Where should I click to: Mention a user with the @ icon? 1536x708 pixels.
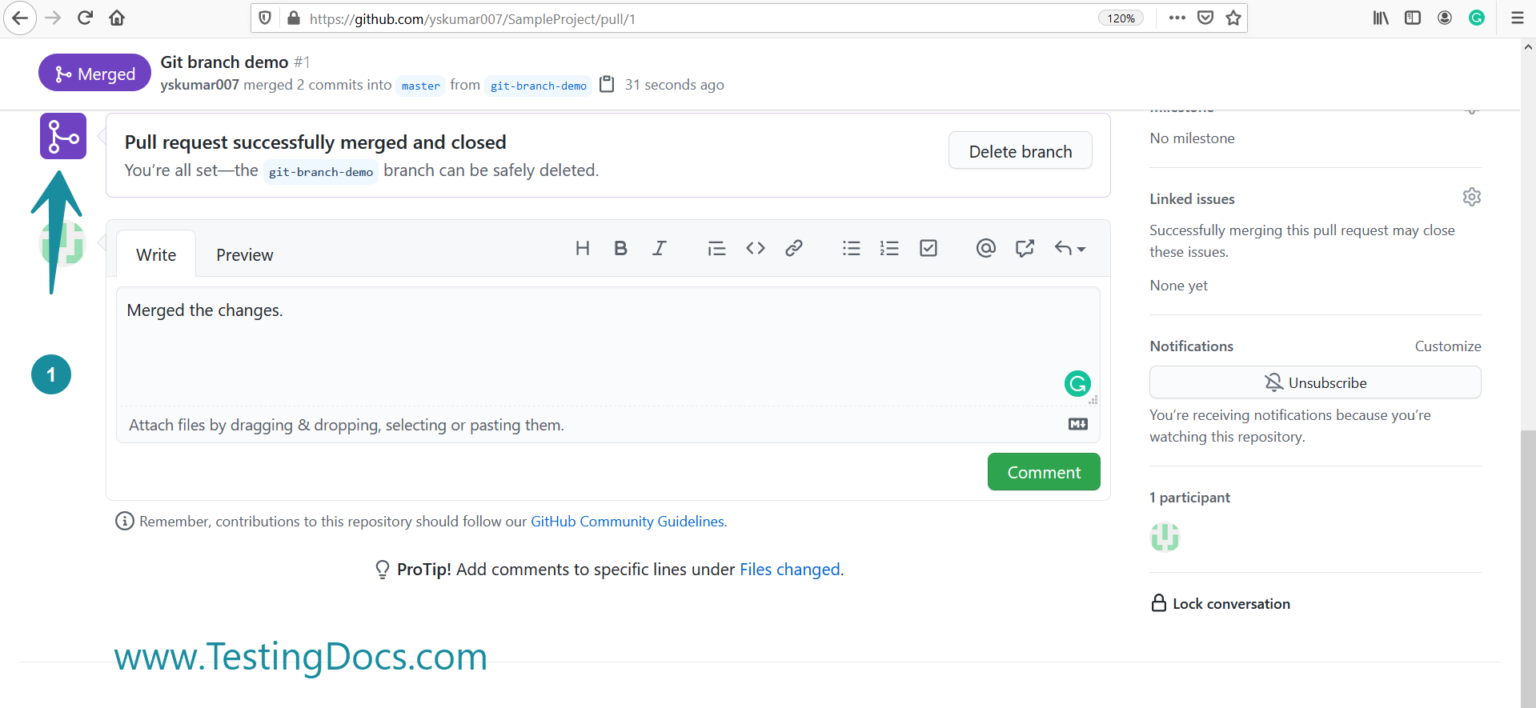pos(986,248)
